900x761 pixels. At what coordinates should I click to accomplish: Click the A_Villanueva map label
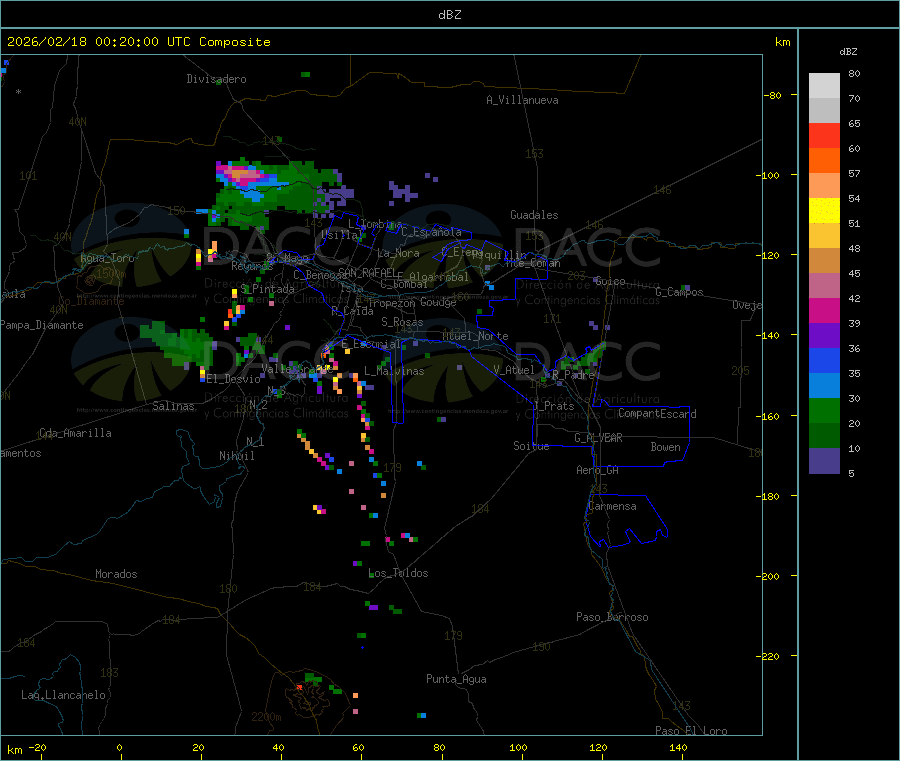coord(522,100)
